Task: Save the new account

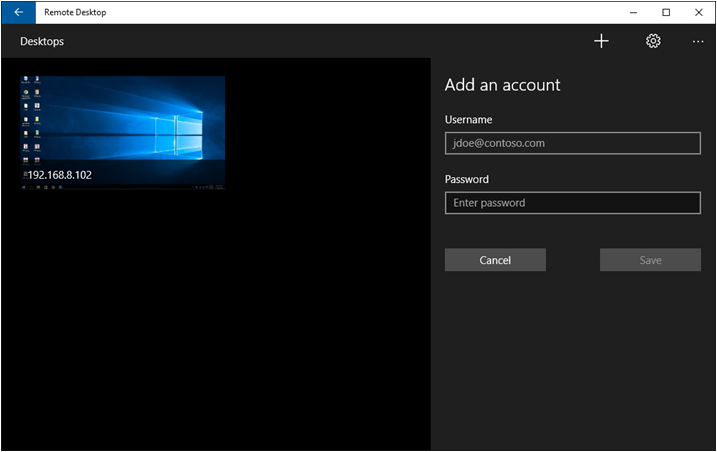Action: tap(650, 260)
